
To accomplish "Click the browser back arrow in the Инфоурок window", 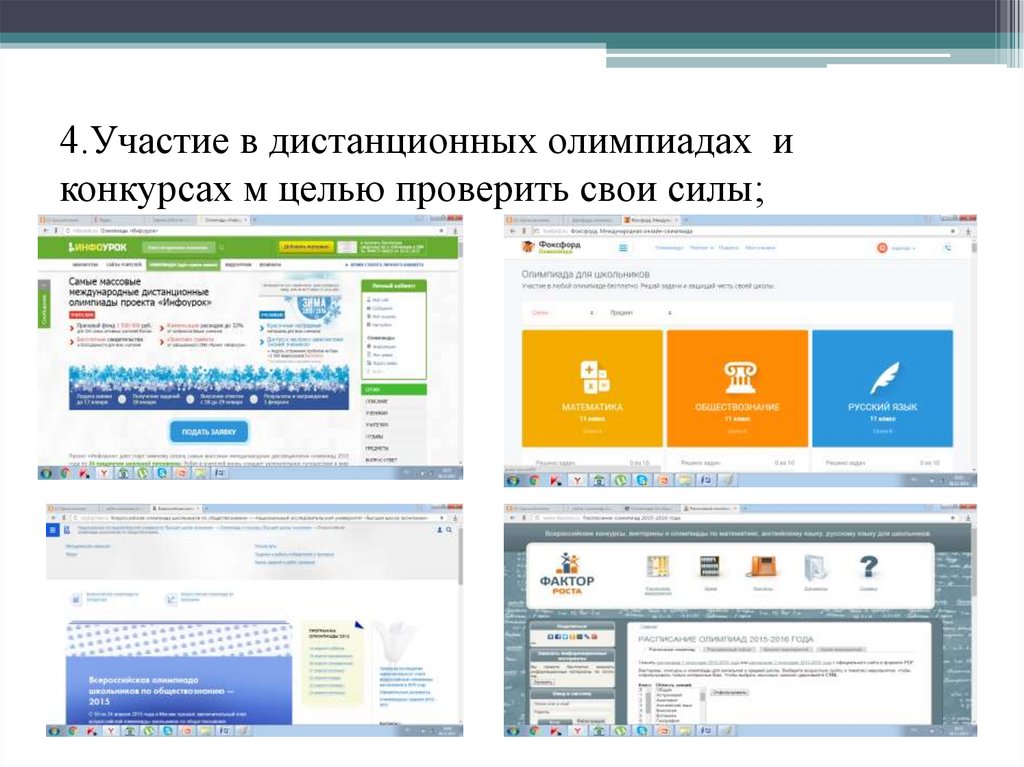I will (x=45, y=231).
